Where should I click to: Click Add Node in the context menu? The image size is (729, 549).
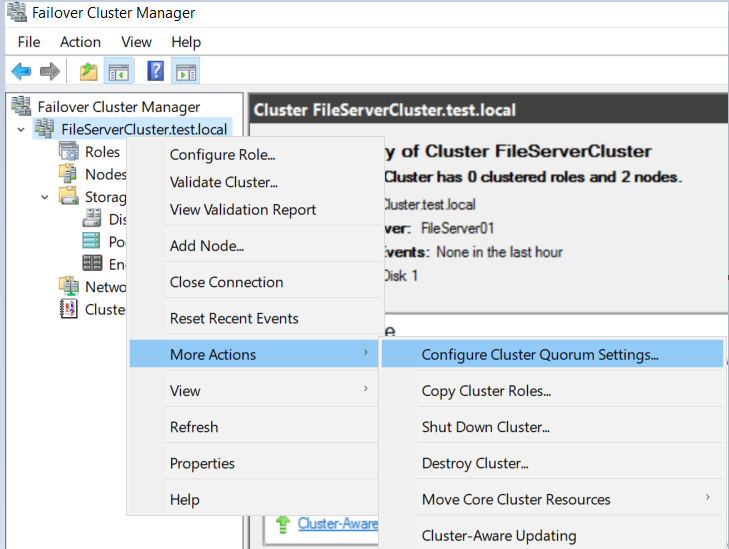[x=207, y=246]
